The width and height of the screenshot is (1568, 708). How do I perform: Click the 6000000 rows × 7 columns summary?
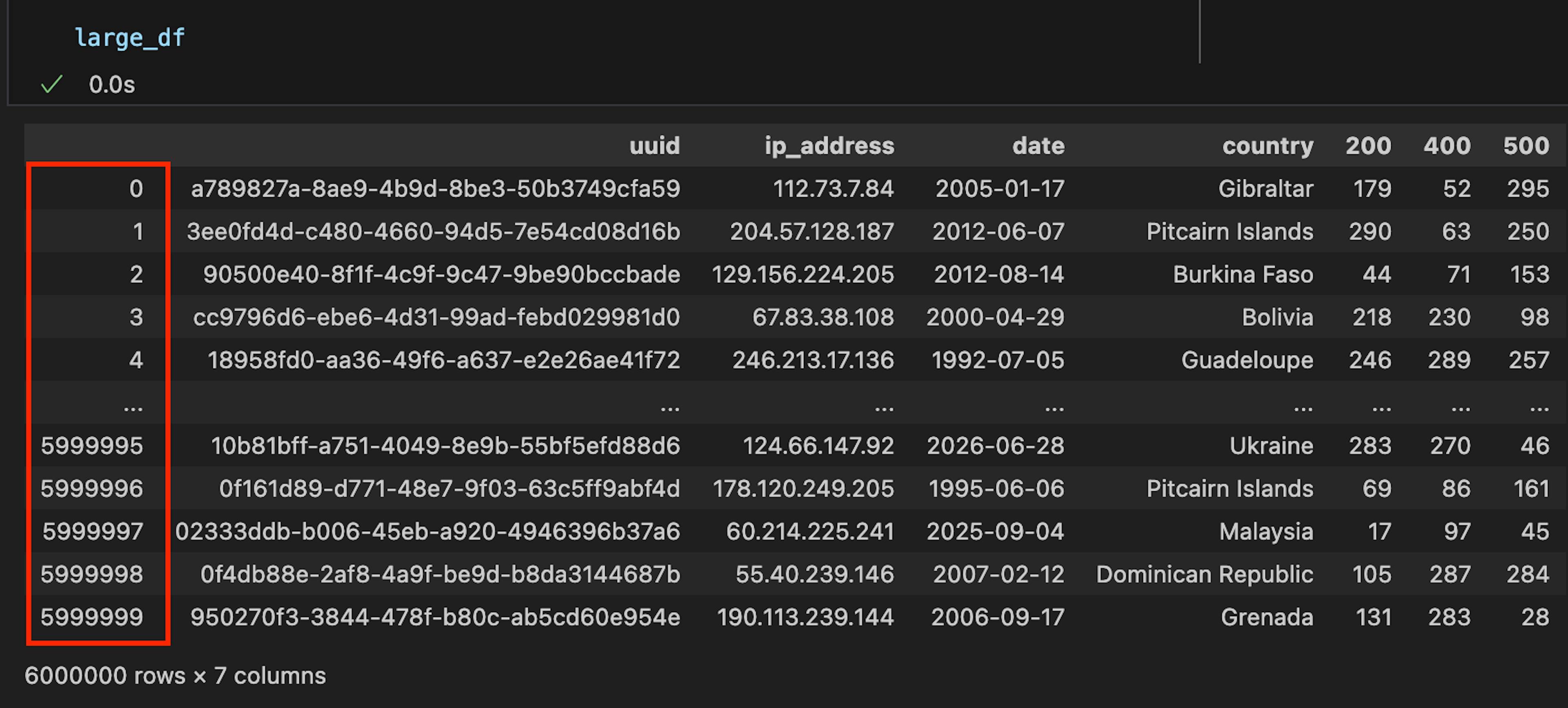175,676
